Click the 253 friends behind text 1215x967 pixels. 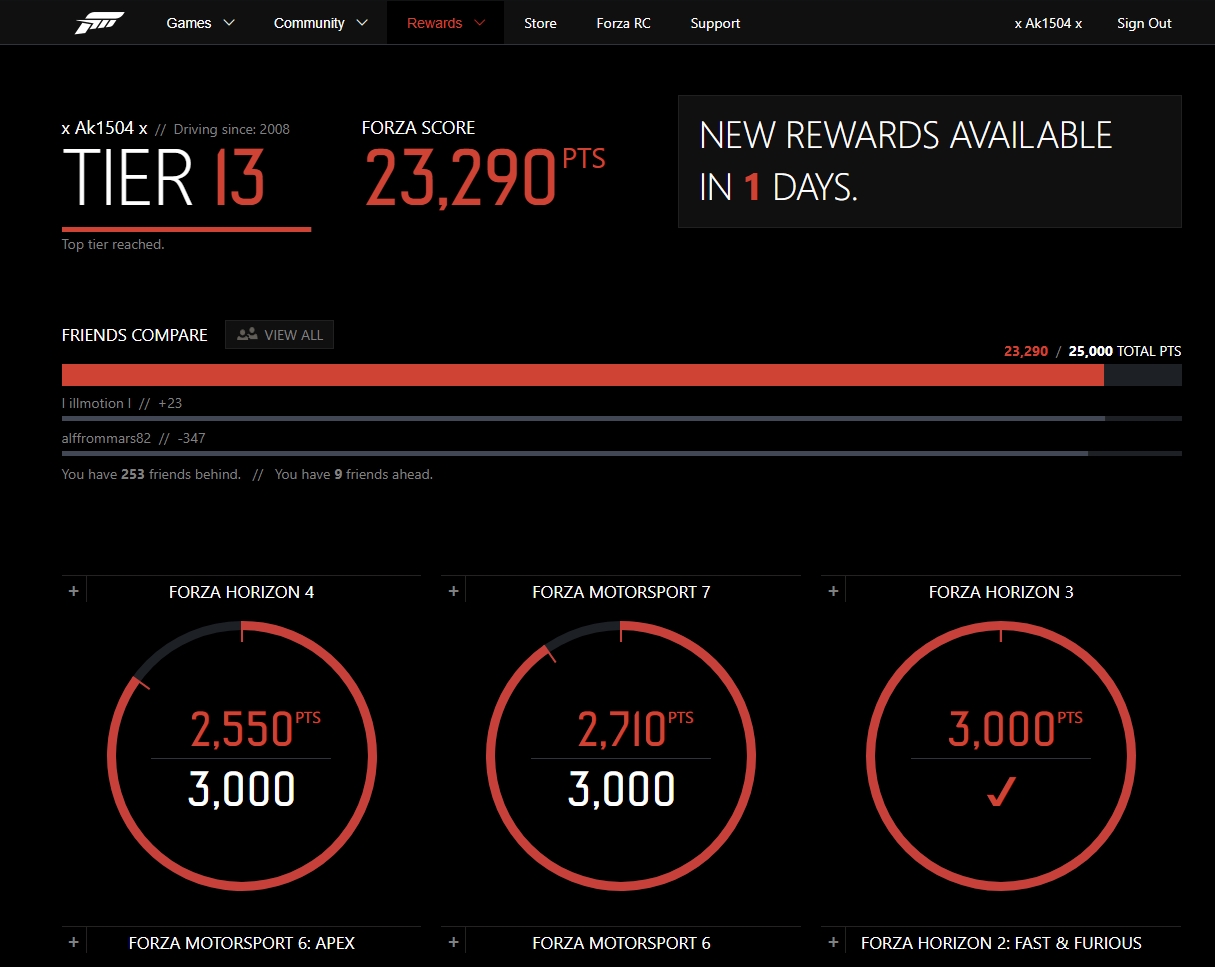click(x=151, y=474)
